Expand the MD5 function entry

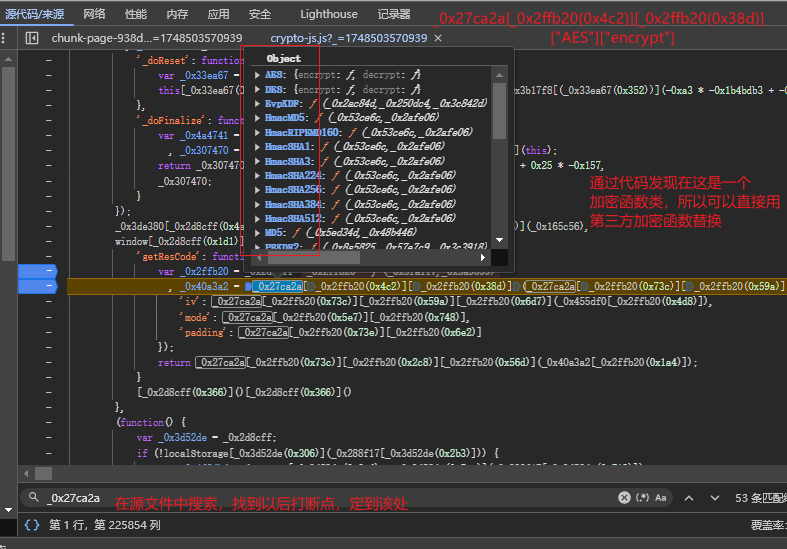pos(257,233)
